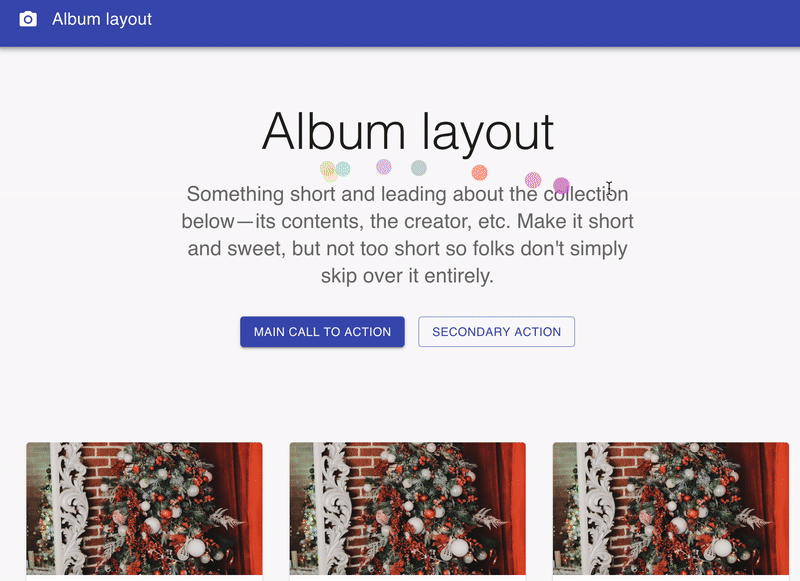The height and width of the screenshot is (581, 800).
Task: Open the first Christmas tree card image
Action: click(x=144, y=509)
